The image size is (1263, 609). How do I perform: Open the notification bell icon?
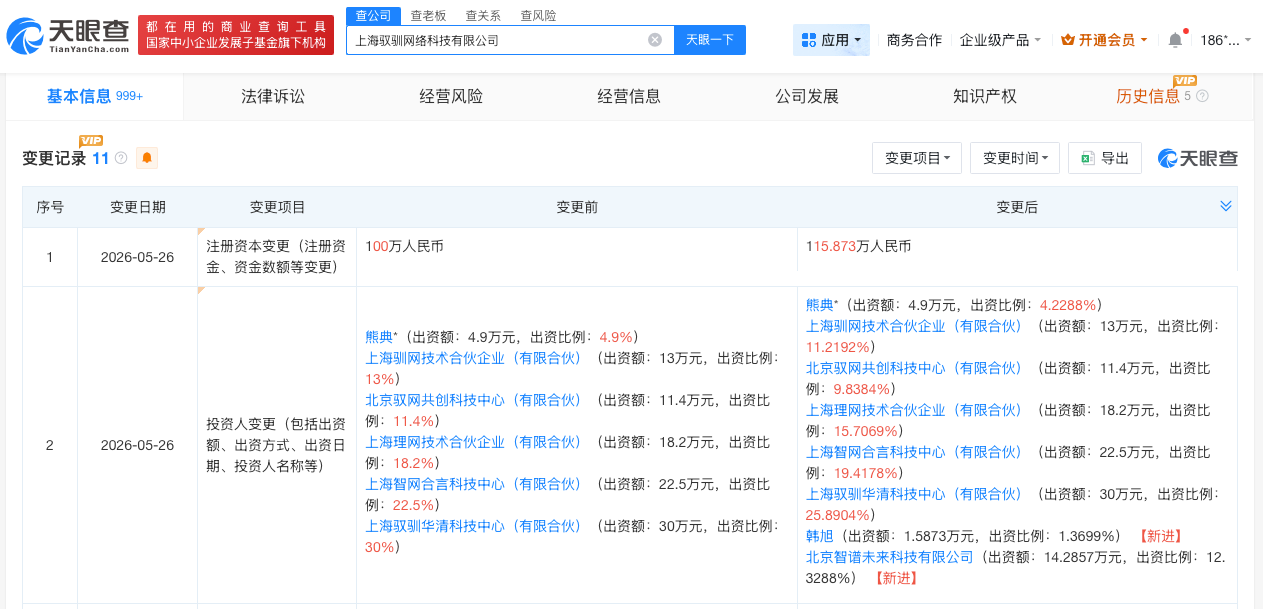1175,40
